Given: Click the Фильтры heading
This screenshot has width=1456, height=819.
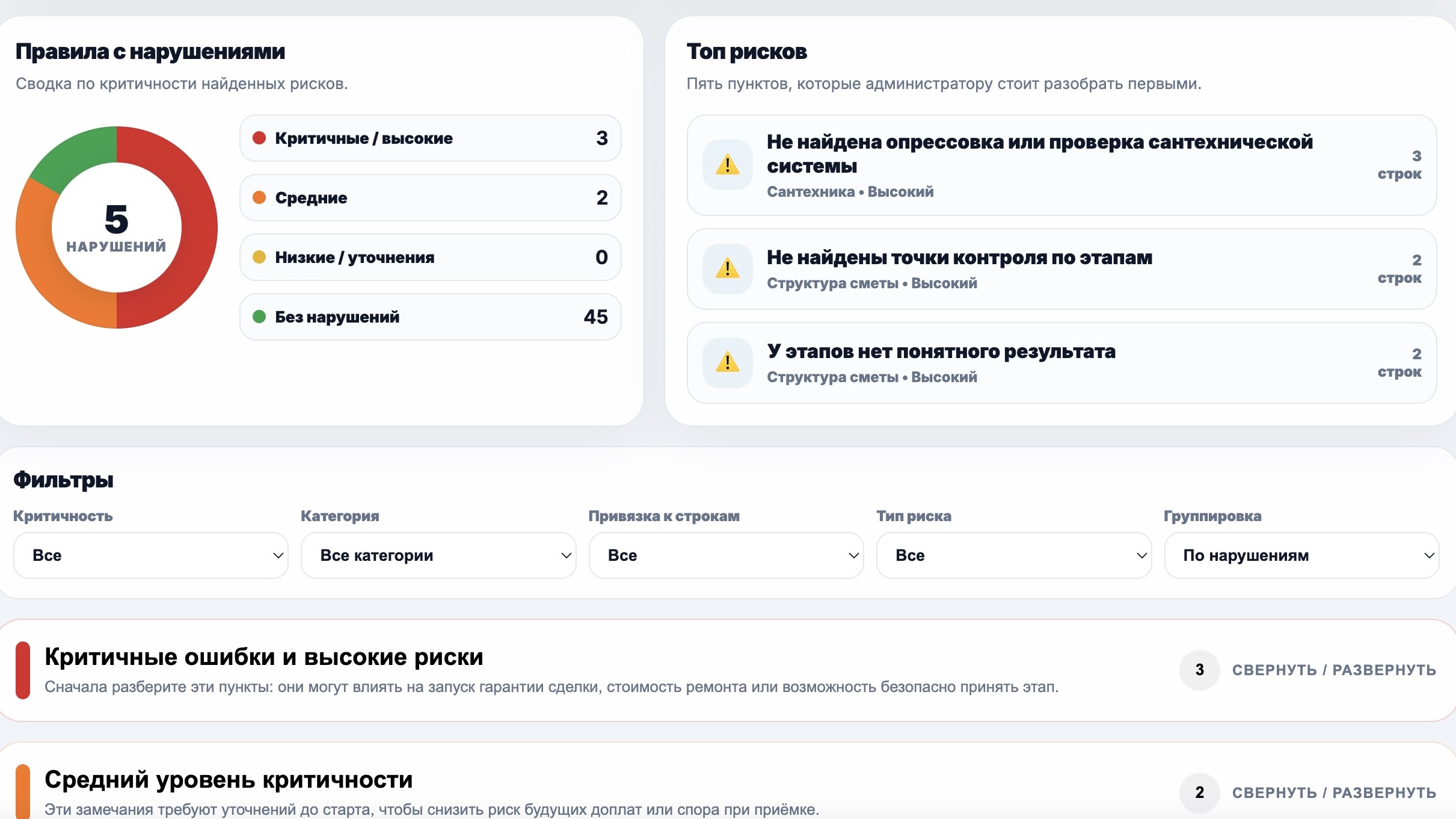Looking at the screenshot, I should coord(63,480).
